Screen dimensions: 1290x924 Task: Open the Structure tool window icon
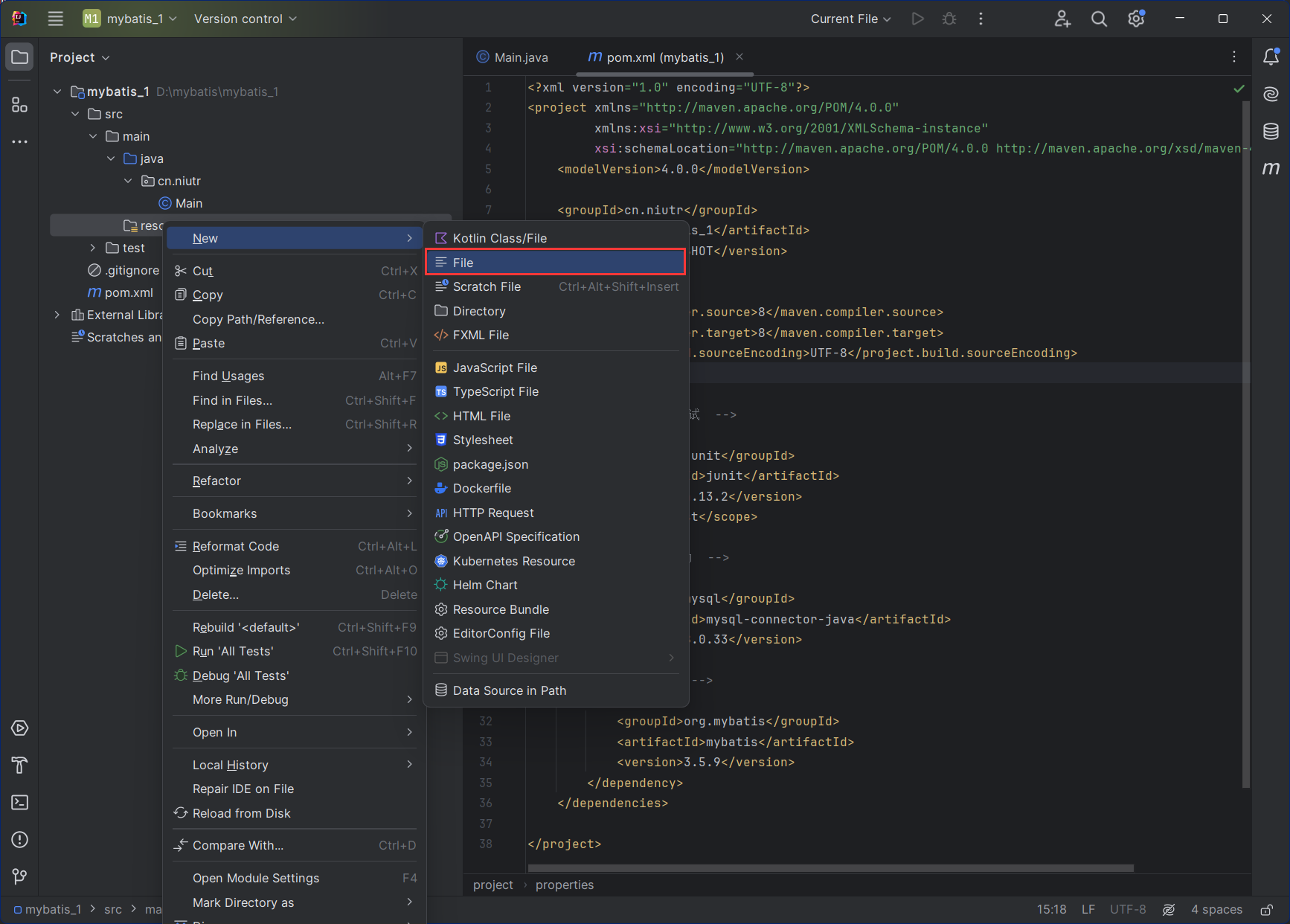(x=20, y=105)
